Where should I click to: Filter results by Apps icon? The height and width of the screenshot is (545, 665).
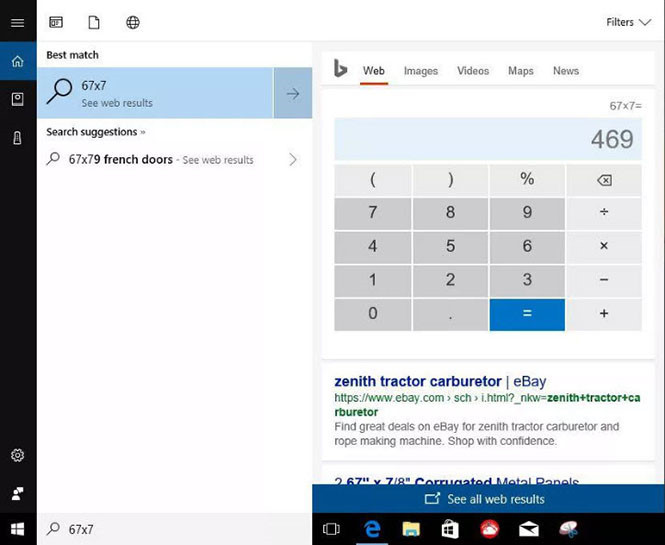(x=56, y=22)
